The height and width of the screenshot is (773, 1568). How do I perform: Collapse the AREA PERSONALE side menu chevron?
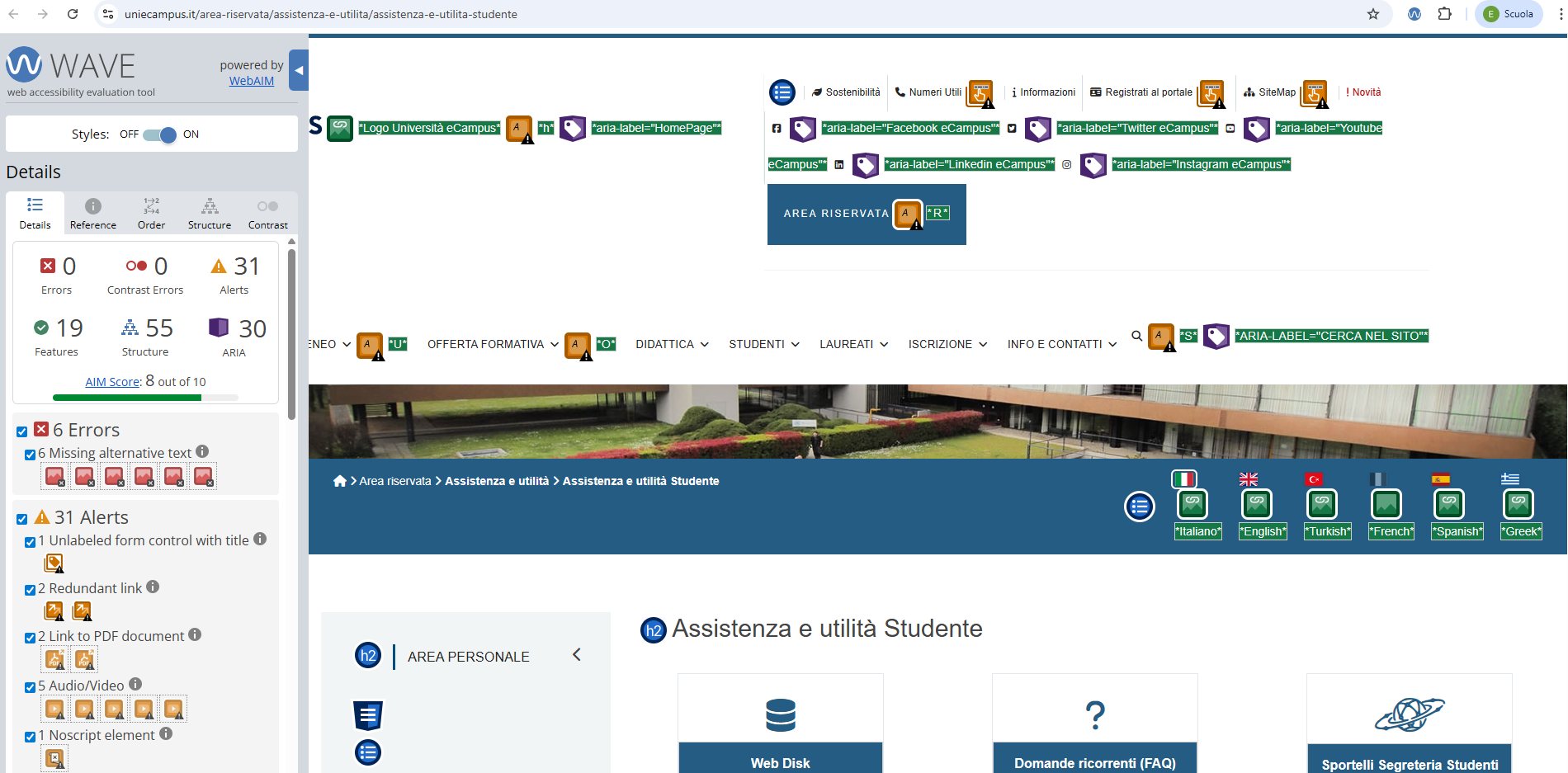(x=577, y=654)
